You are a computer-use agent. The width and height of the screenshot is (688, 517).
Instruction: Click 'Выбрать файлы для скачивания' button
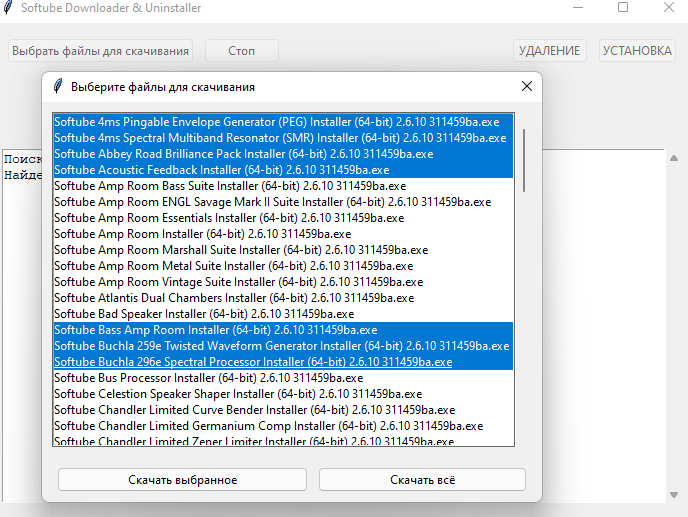point(100,51)
